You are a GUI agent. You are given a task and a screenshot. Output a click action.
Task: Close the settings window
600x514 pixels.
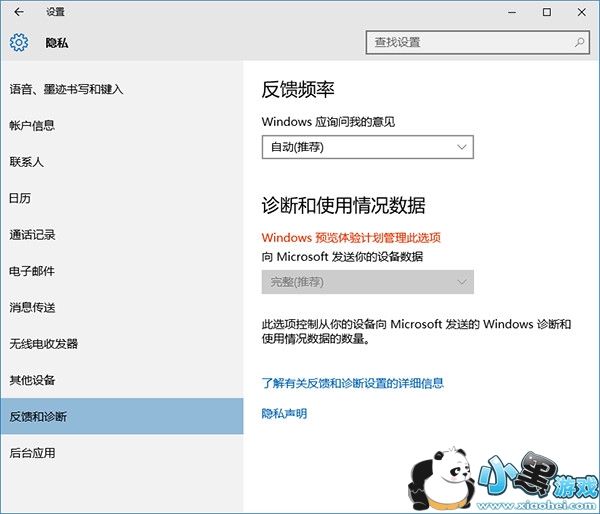[x=582, y=12]
